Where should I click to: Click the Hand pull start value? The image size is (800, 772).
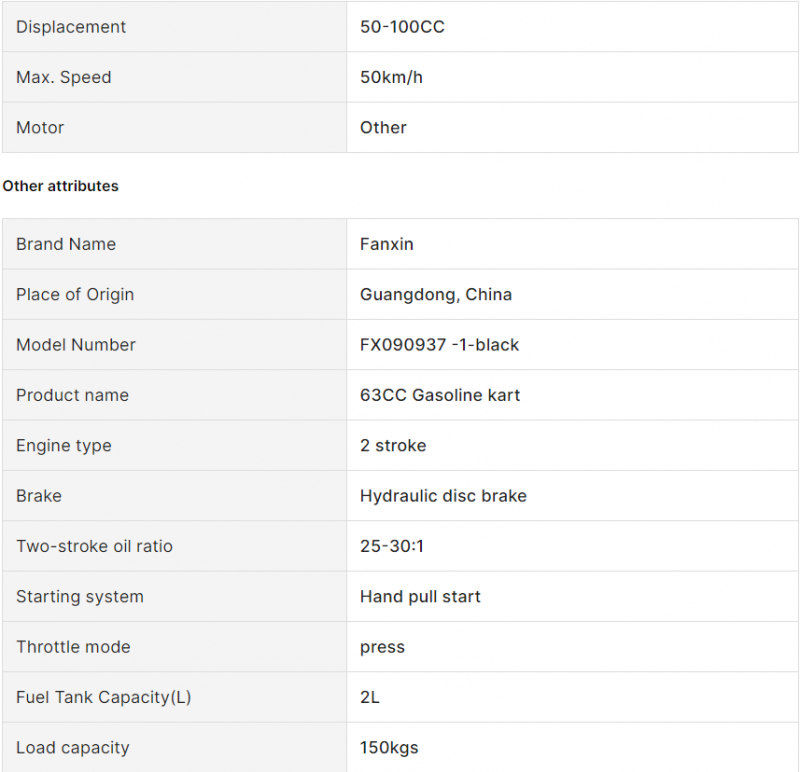click(420, 596)
